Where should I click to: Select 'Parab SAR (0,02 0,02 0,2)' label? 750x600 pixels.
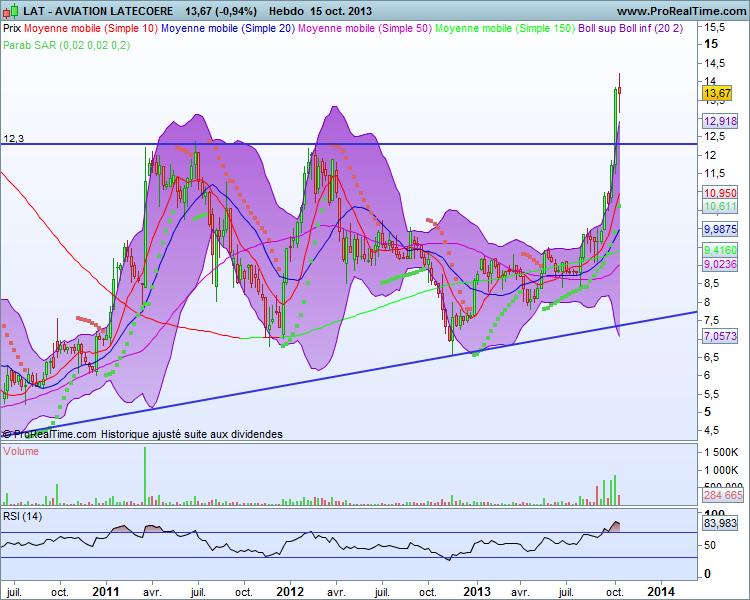66,45
